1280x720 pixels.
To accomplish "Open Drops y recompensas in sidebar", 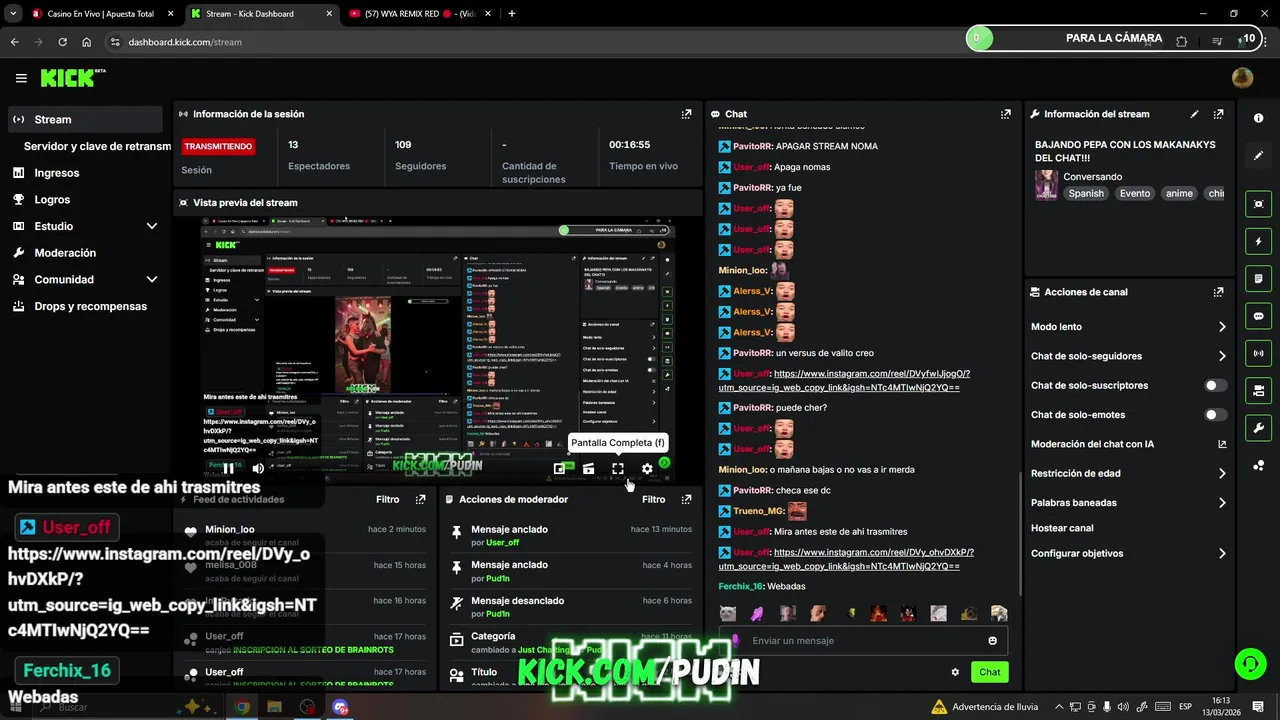I will click(x=85, y=306).
